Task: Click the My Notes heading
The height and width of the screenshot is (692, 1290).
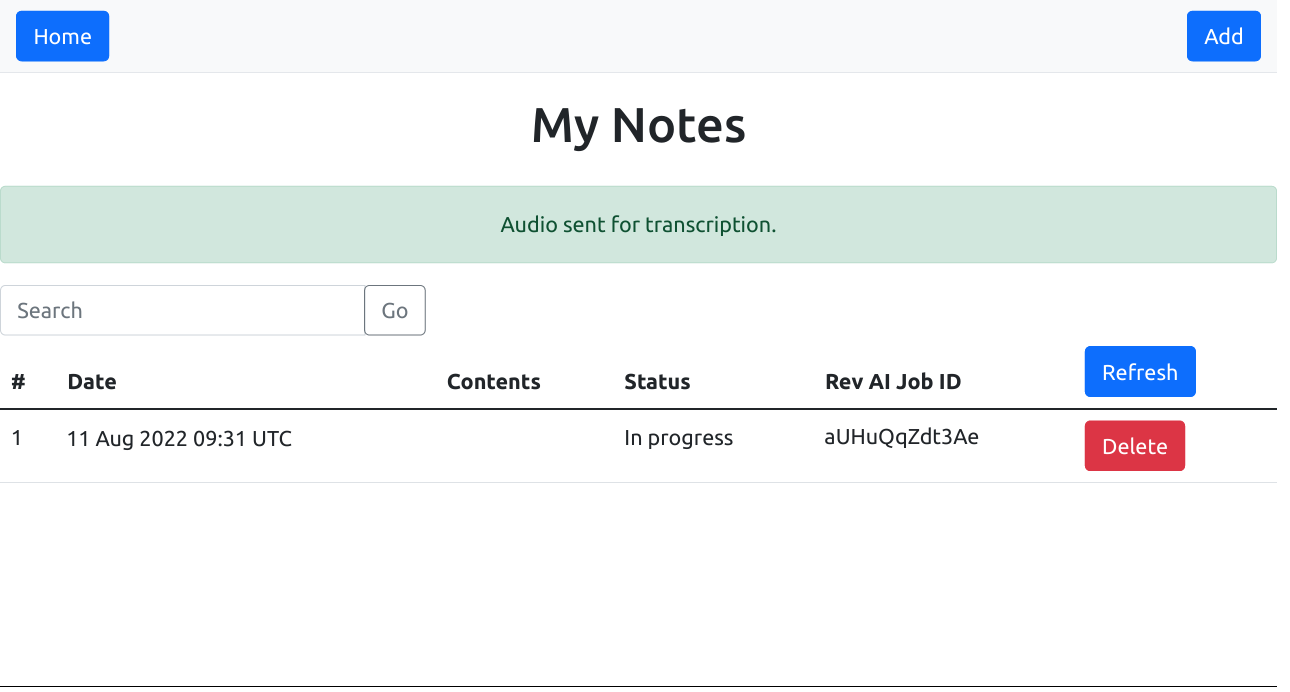Action: click(x=638, y=126)
